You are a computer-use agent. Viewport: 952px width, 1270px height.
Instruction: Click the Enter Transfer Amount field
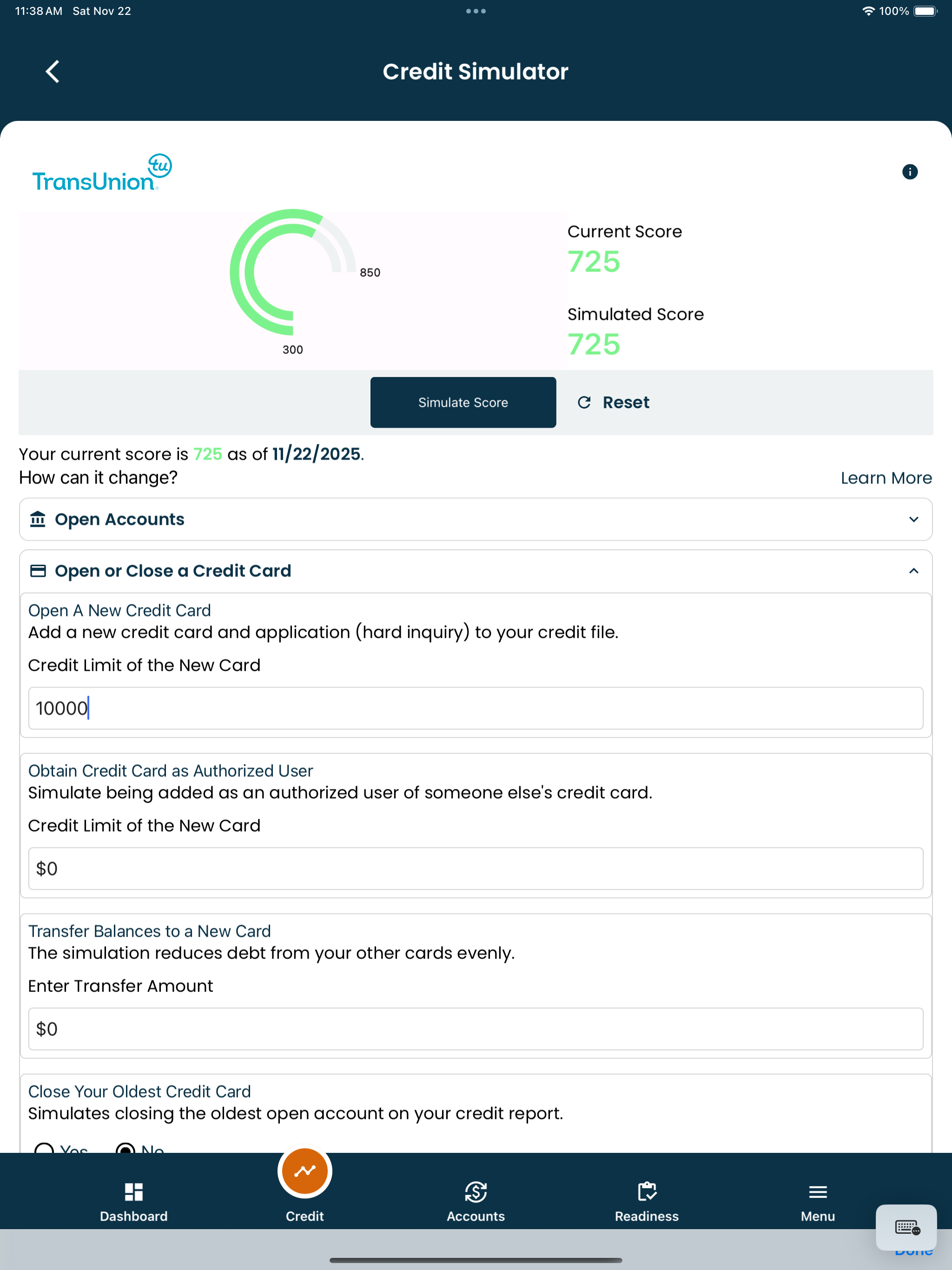476,1029
